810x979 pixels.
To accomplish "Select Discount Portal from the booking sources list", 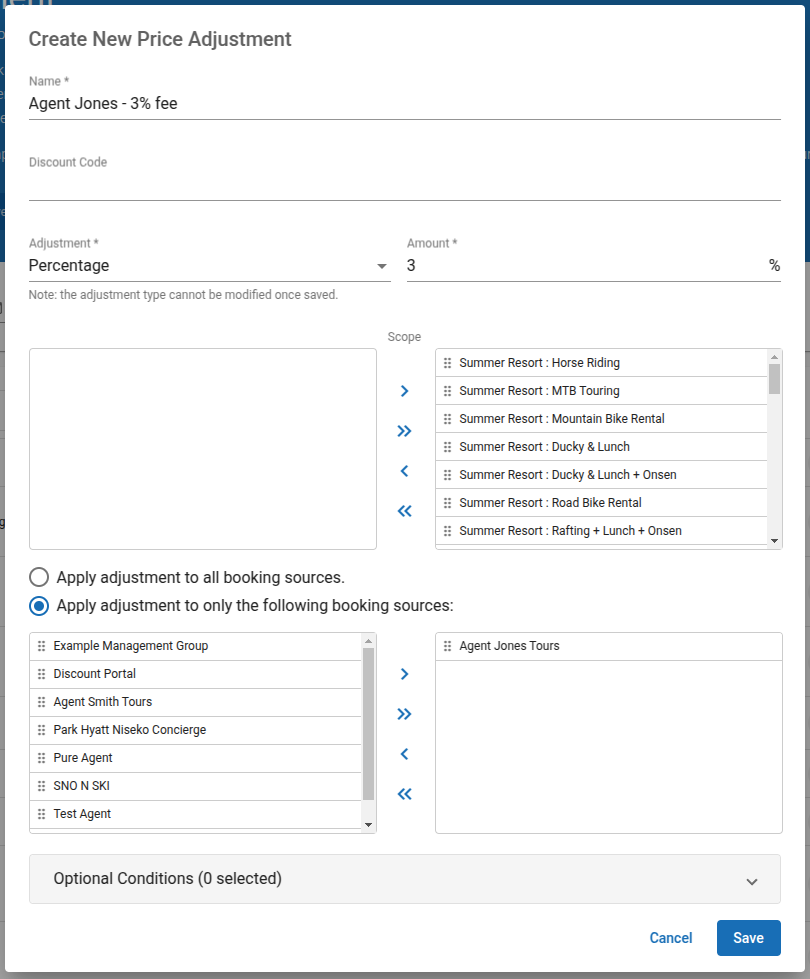I will click(95, 673).
